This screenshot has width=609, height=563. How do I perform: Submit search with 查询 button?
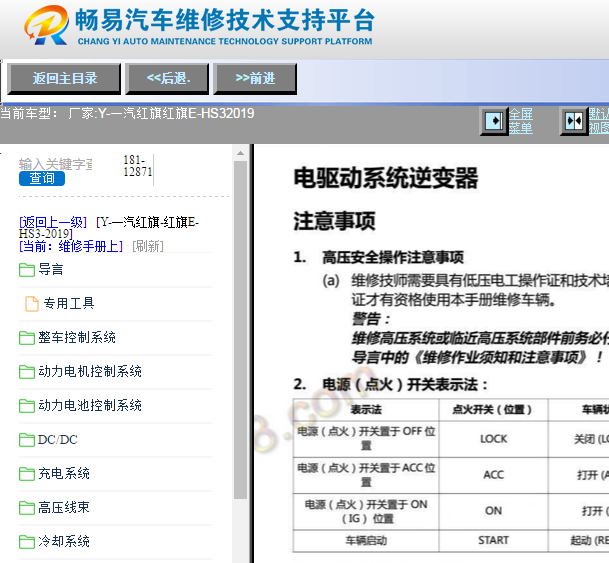point(42,178)
